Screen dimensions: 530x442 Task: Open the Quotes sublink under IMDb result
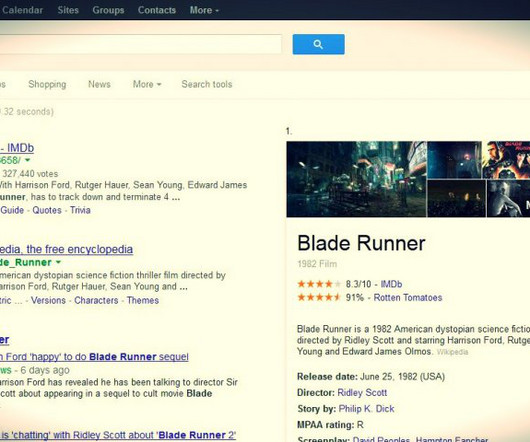pos(47,210)
